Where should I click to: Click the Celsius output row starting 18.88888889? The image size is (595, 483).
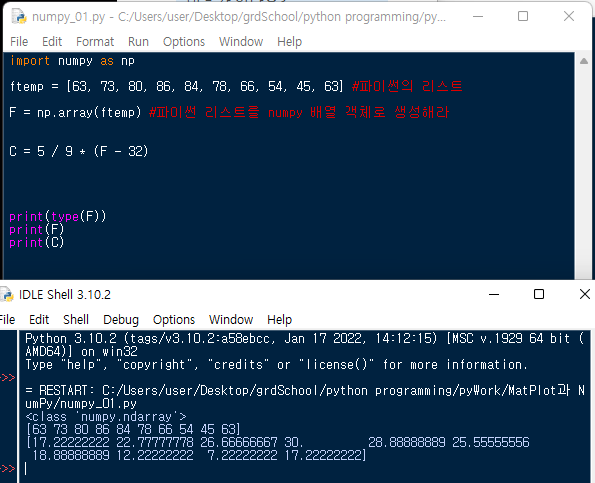click(199, 455)
